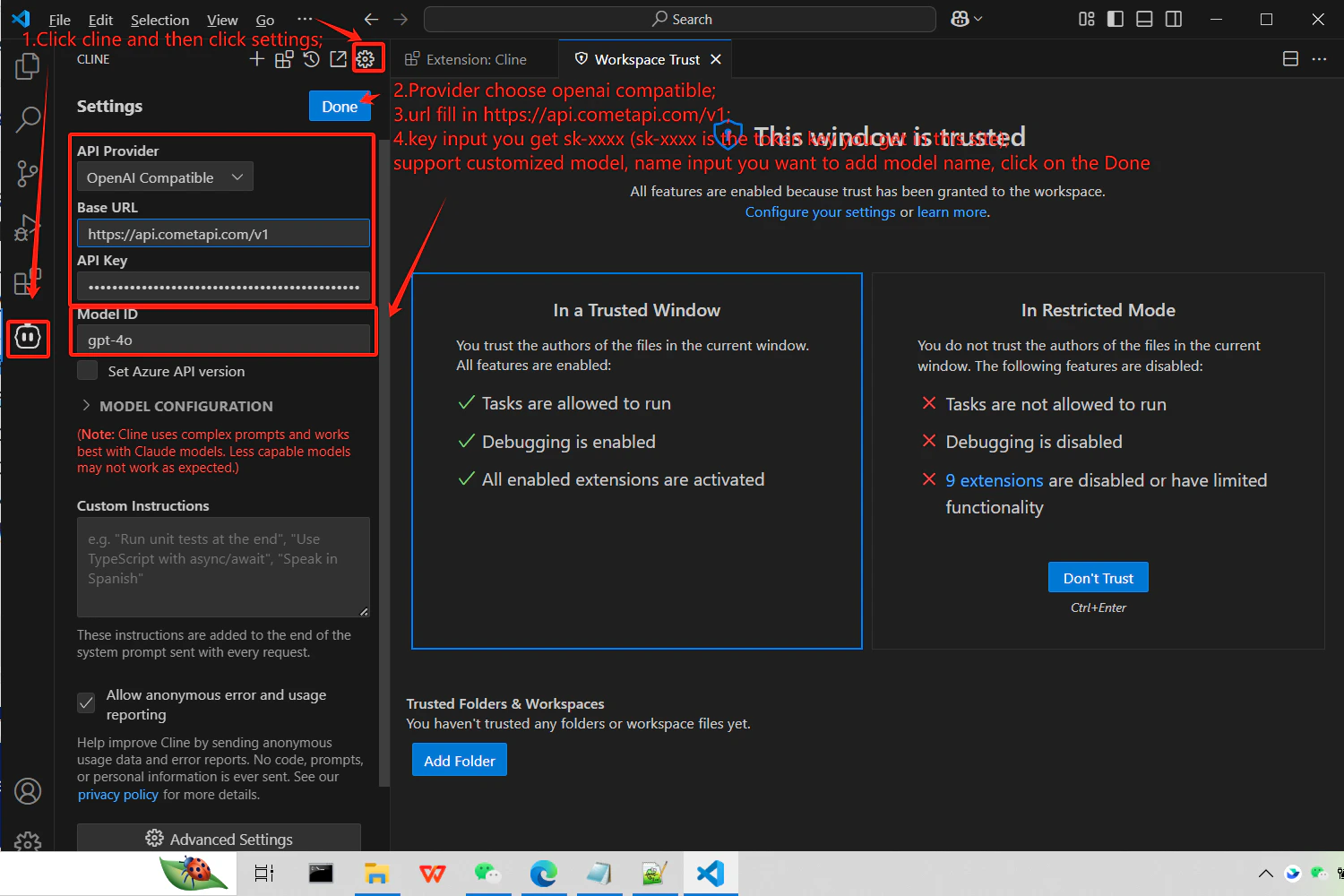Screen dimensions: 1344x896
Task: Open Cline settings gear icon
Action: (366, 58)
